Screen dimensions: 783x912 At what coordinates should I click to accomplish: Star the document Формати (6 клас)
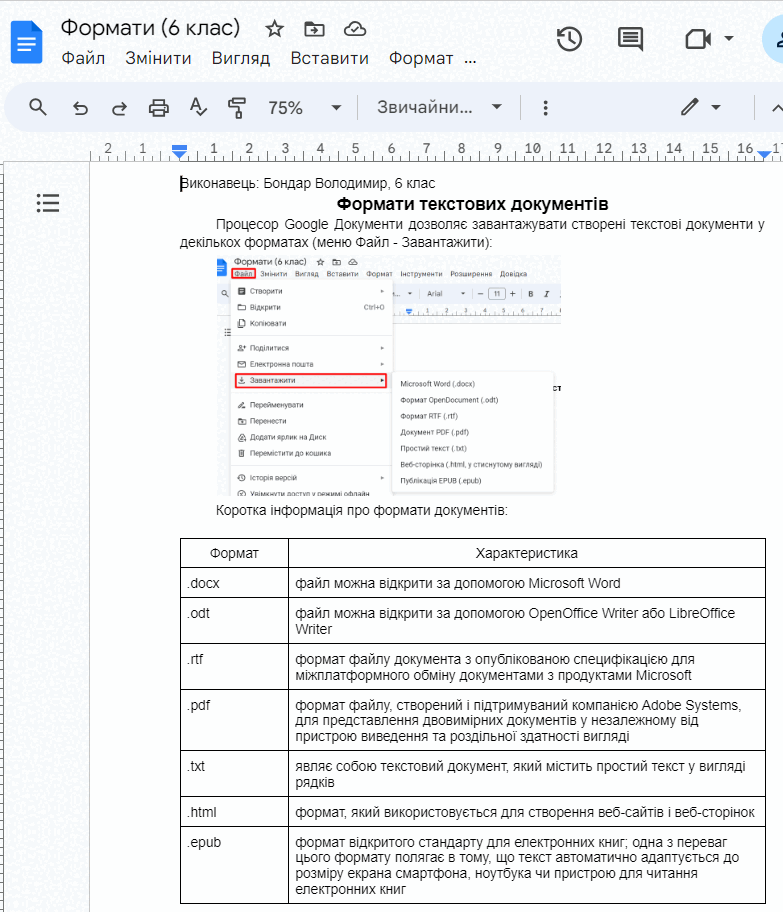274,28
